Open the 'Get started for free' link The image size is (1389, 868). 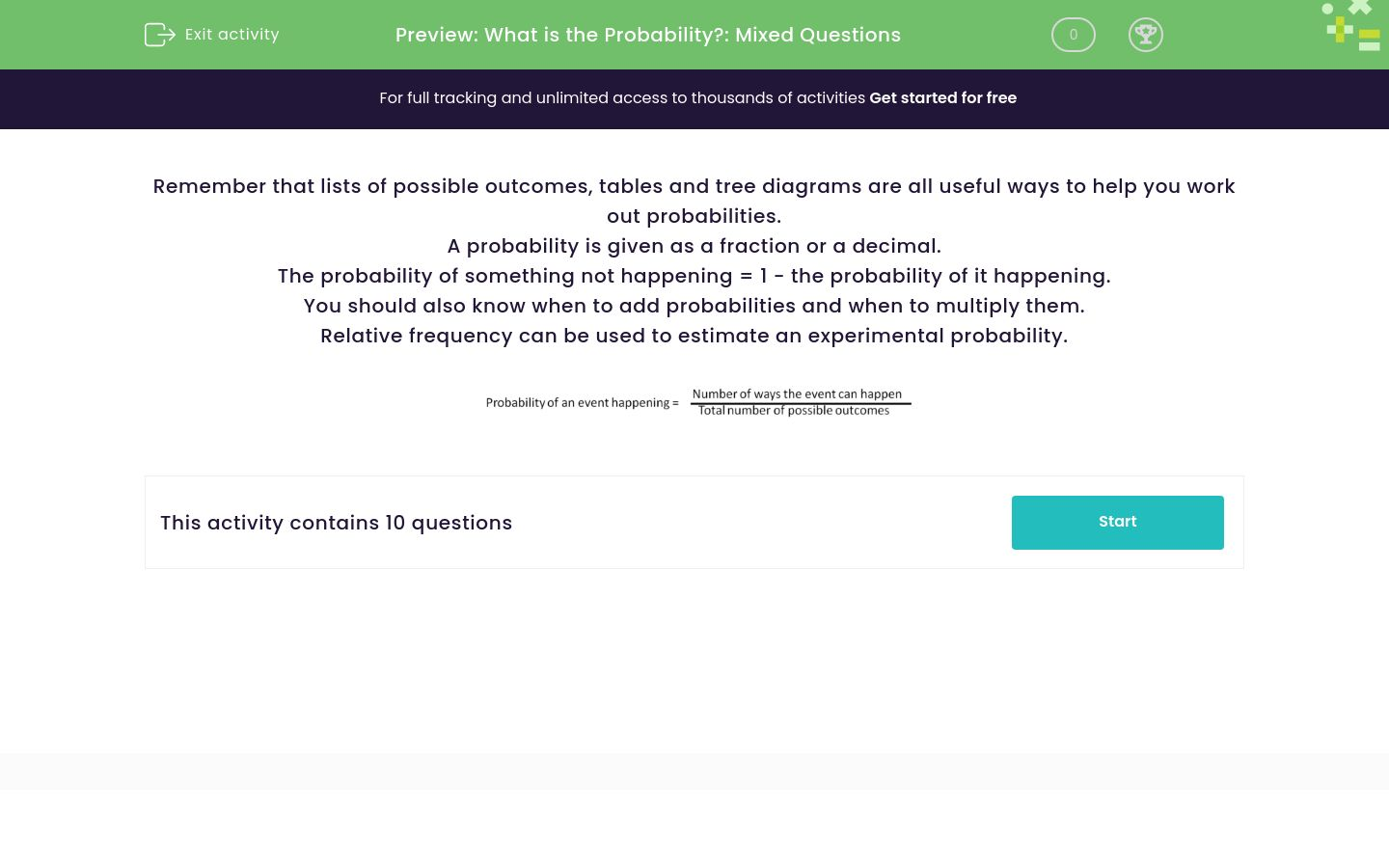[x=942, y=98]
